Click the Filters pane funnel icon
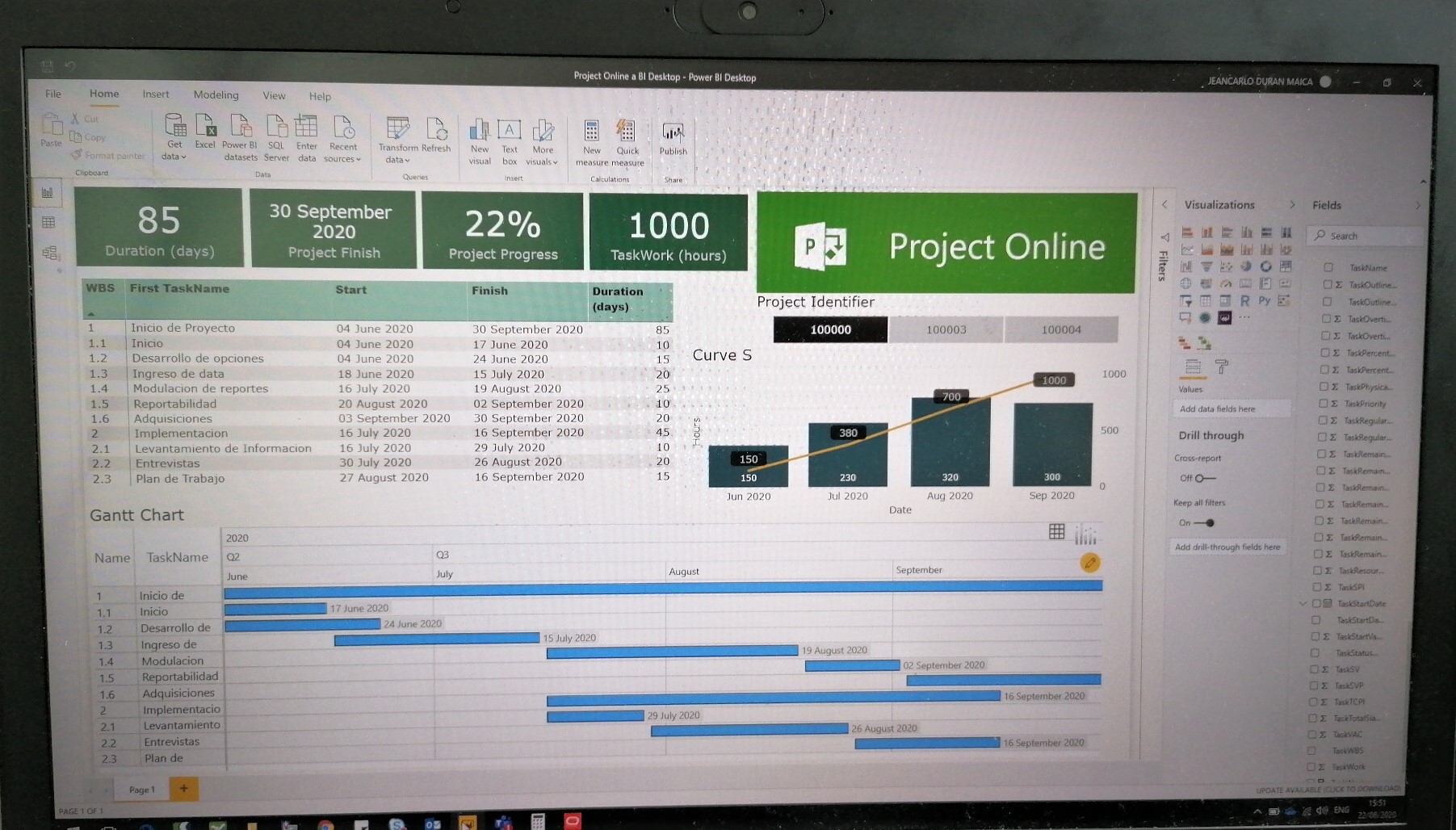 (1164, 237)
